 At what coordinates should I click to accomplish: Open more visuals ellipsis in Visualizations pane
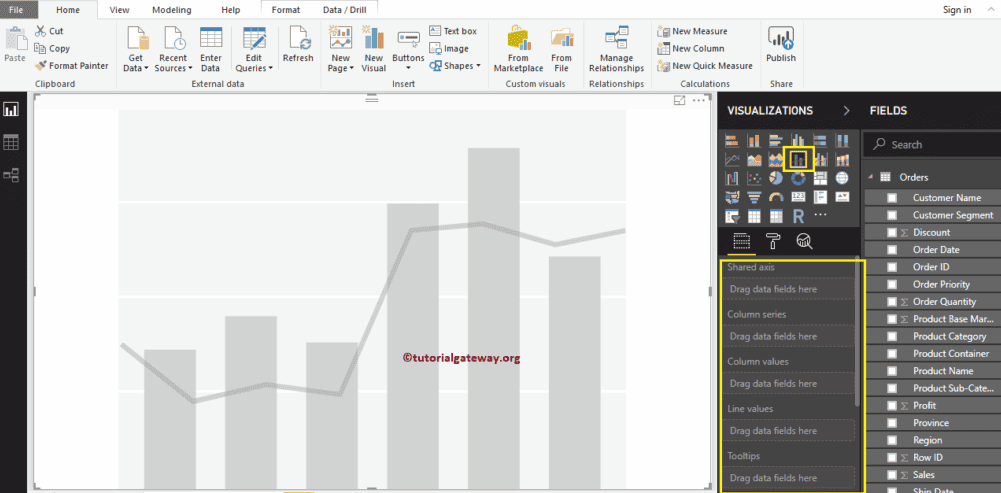[820, 215]
